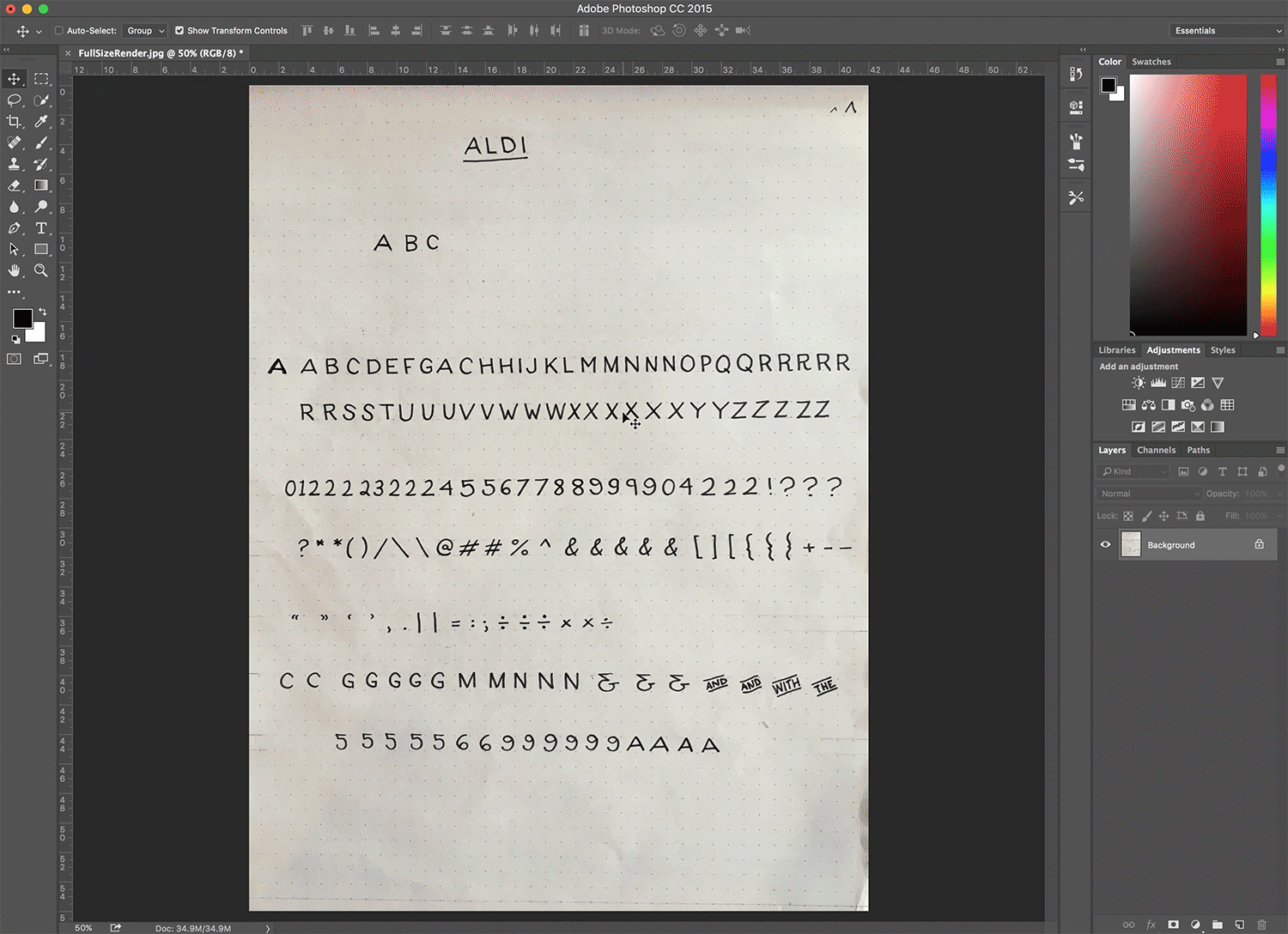Turn layer filtering on or off
1288x934 pixels.
[1281, 470]
